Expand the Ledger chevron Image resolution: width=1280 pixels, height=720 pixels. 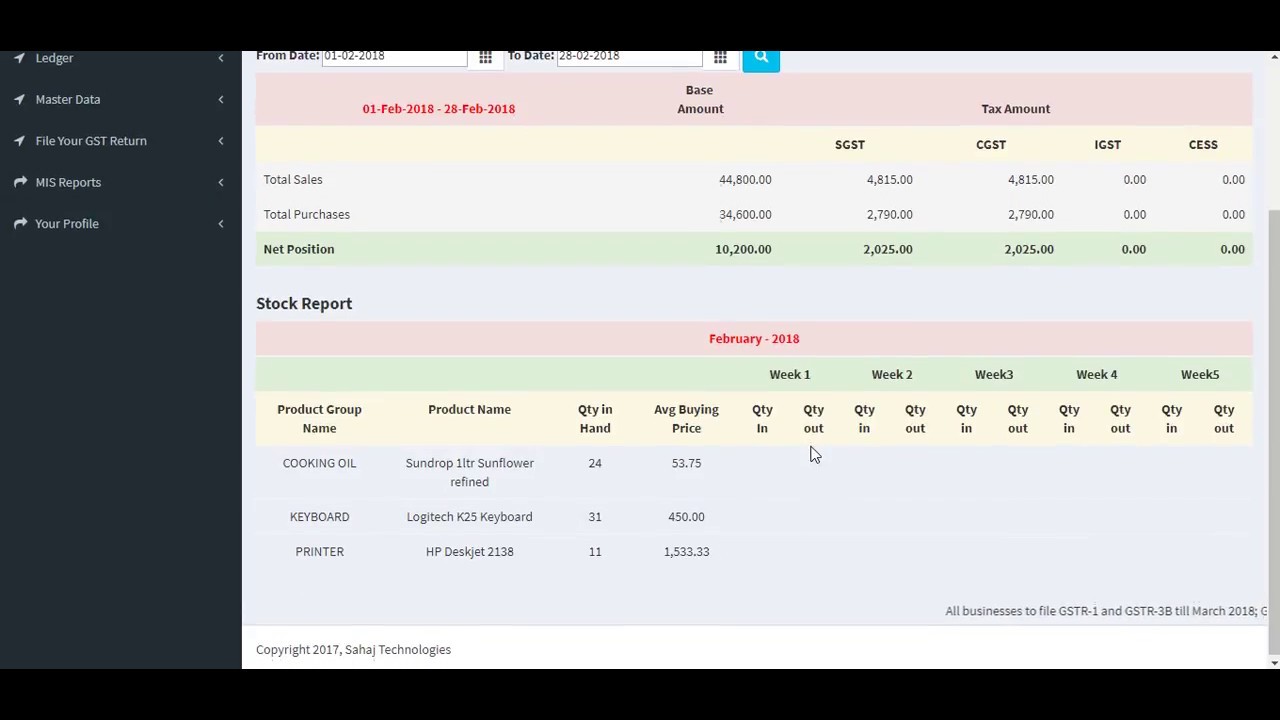click(x=221, y=58)
